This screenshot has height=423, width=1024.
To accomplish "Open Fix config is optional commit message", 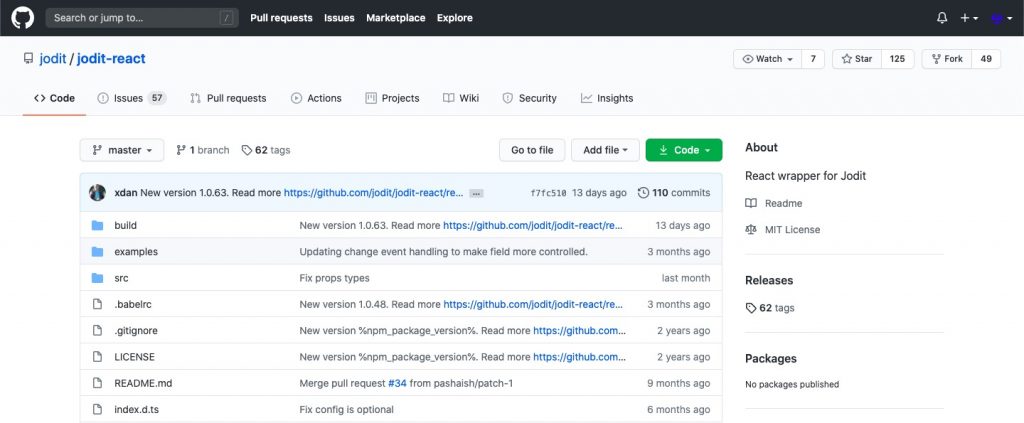I will [x=346, y=410].
